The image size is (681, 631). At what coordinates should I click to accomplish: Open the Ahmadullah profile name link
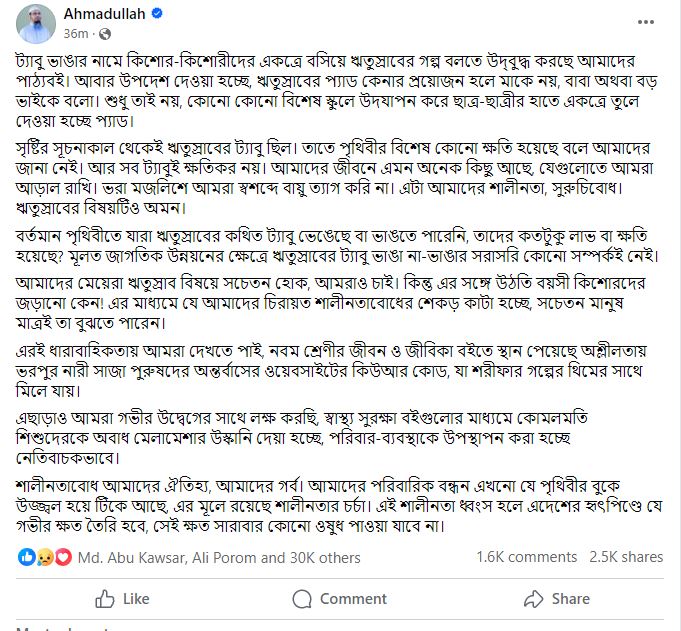pos(106,15)
